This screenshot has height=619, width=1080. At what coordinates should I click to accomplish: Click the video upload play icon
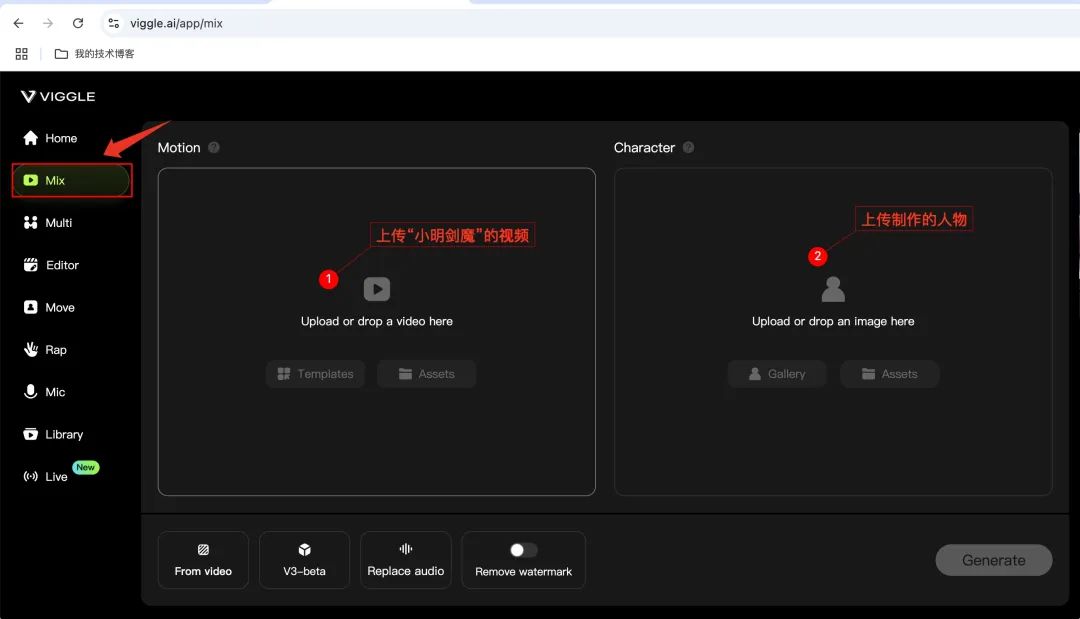377,289
